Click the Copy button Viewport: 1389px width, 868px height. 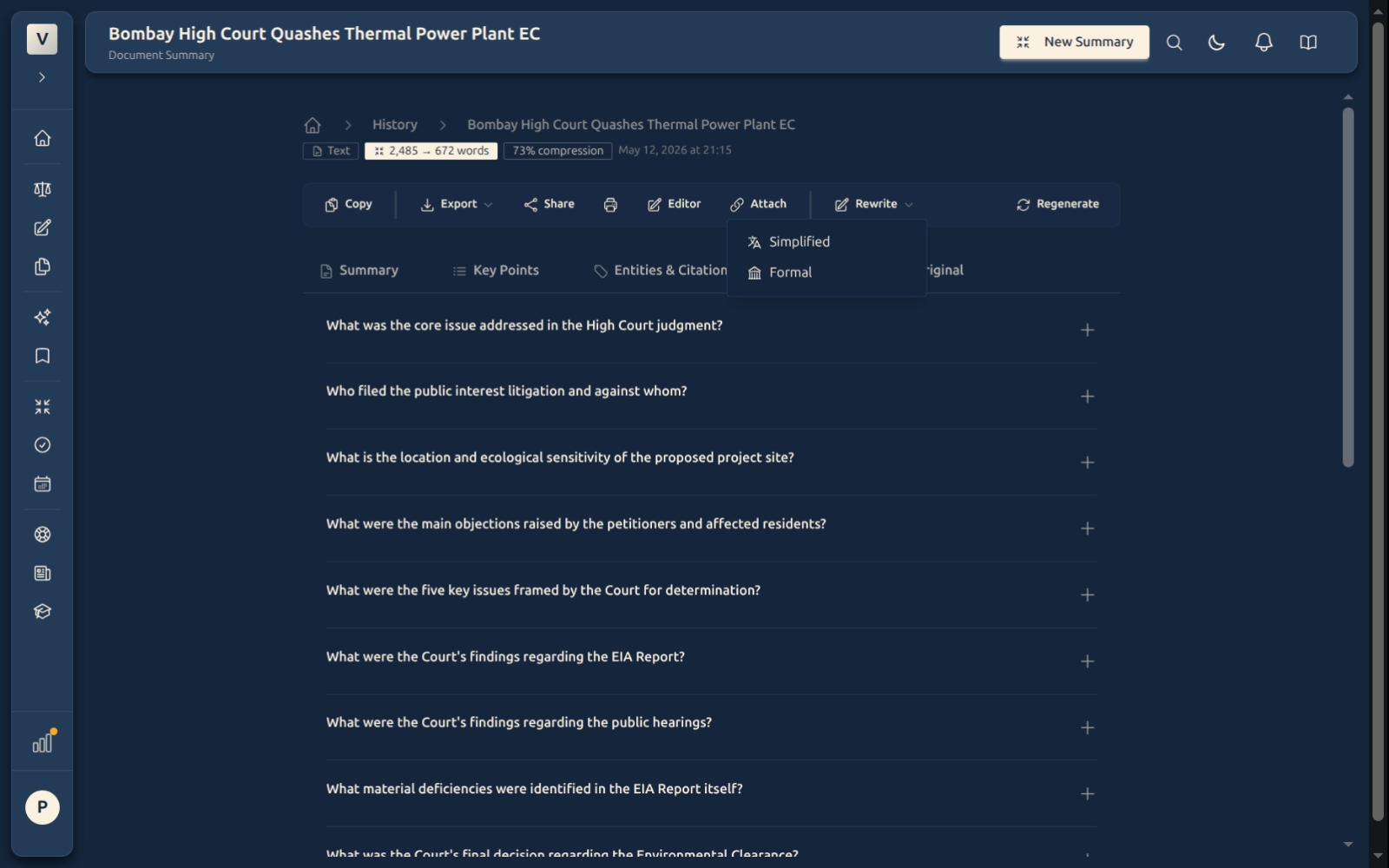[x=348, y=204]
